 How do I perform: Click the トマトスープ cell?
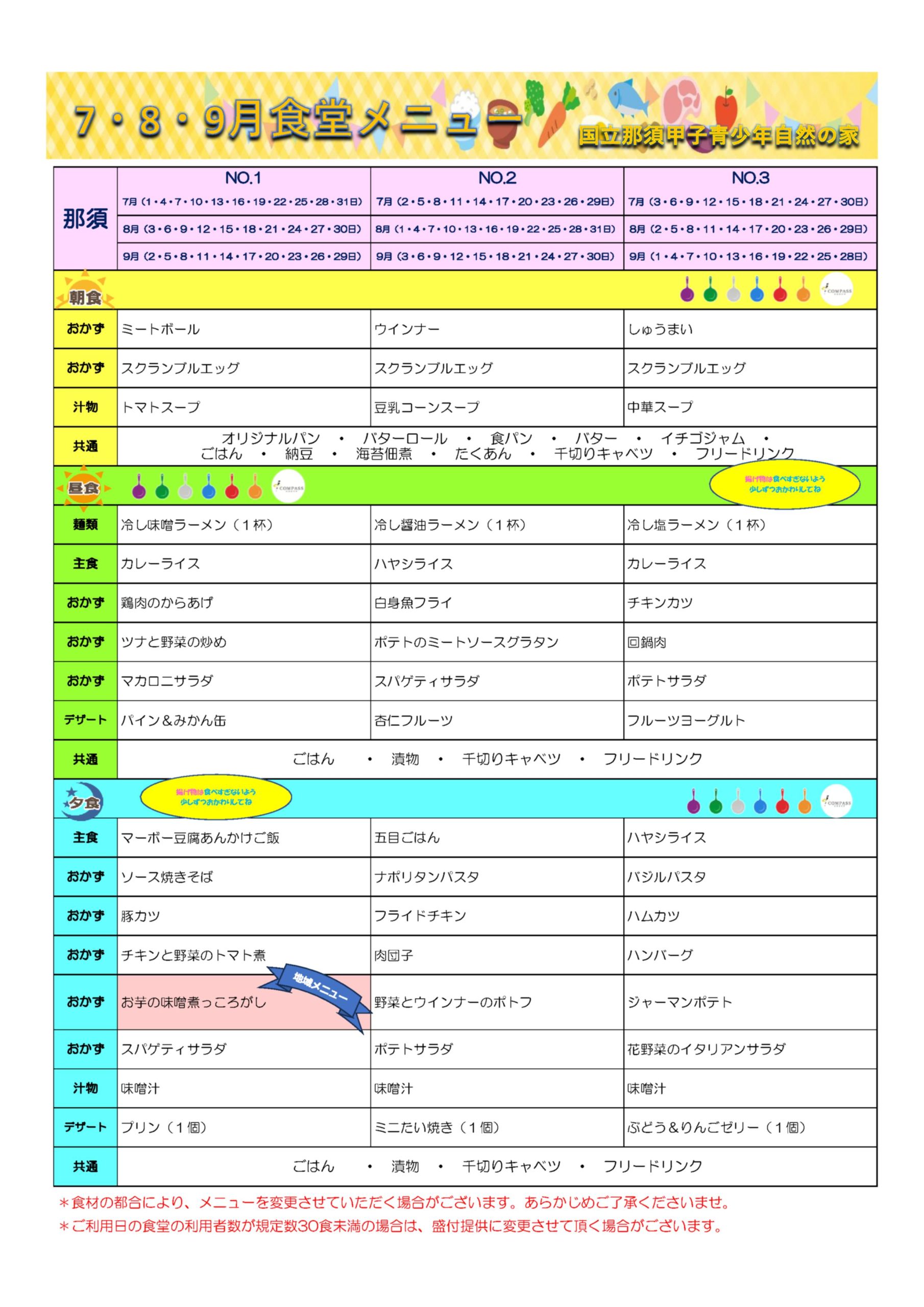tap(244, 407)
